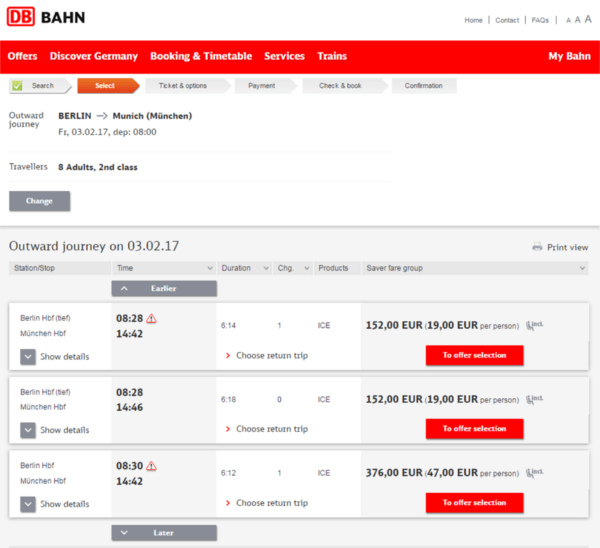Click the Products column header
Viewport: 600px width, 548px height.
tap(337, 268)
